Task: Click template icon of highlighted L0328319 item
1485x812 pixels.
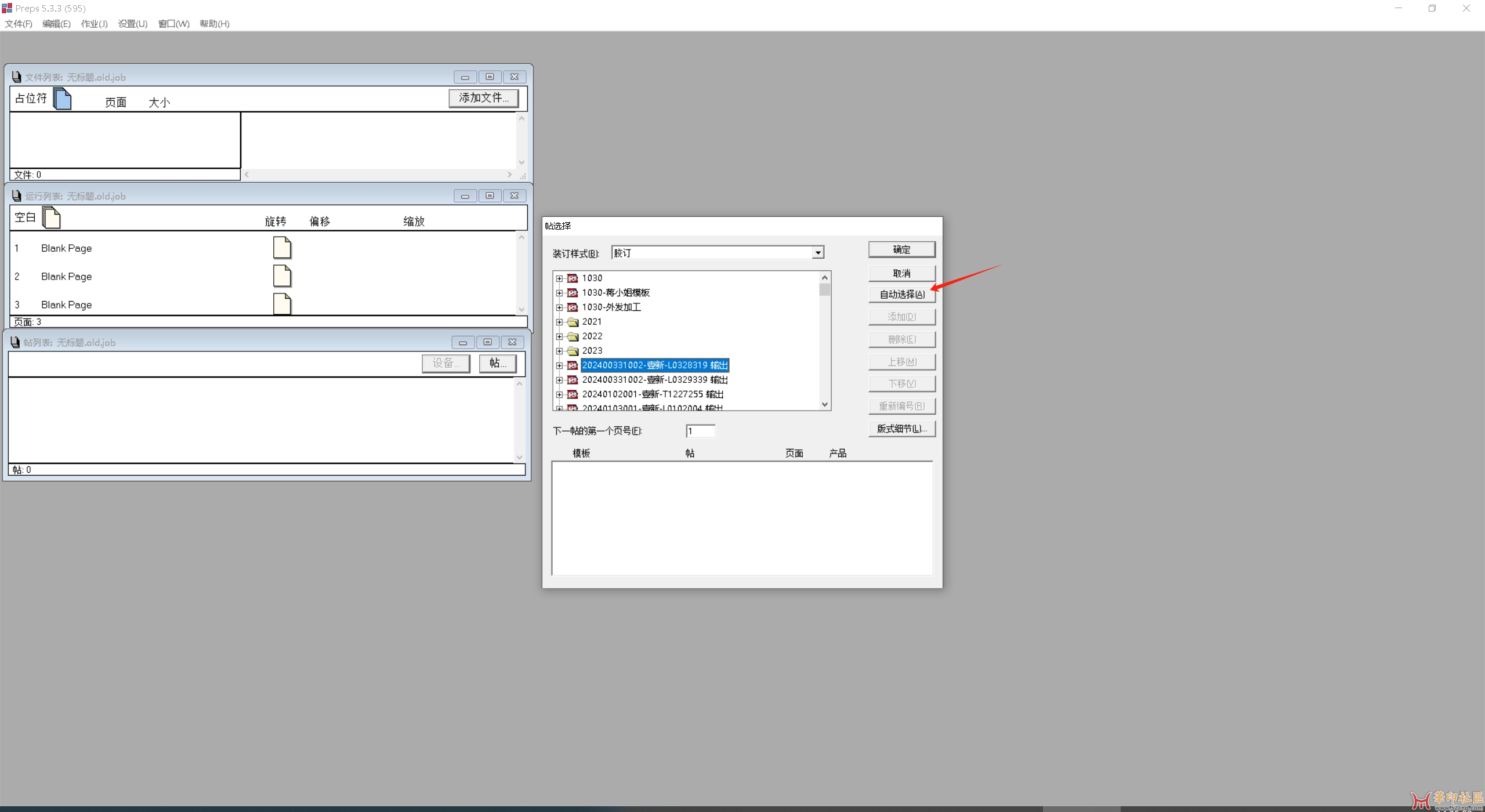Action: point(573,365)
